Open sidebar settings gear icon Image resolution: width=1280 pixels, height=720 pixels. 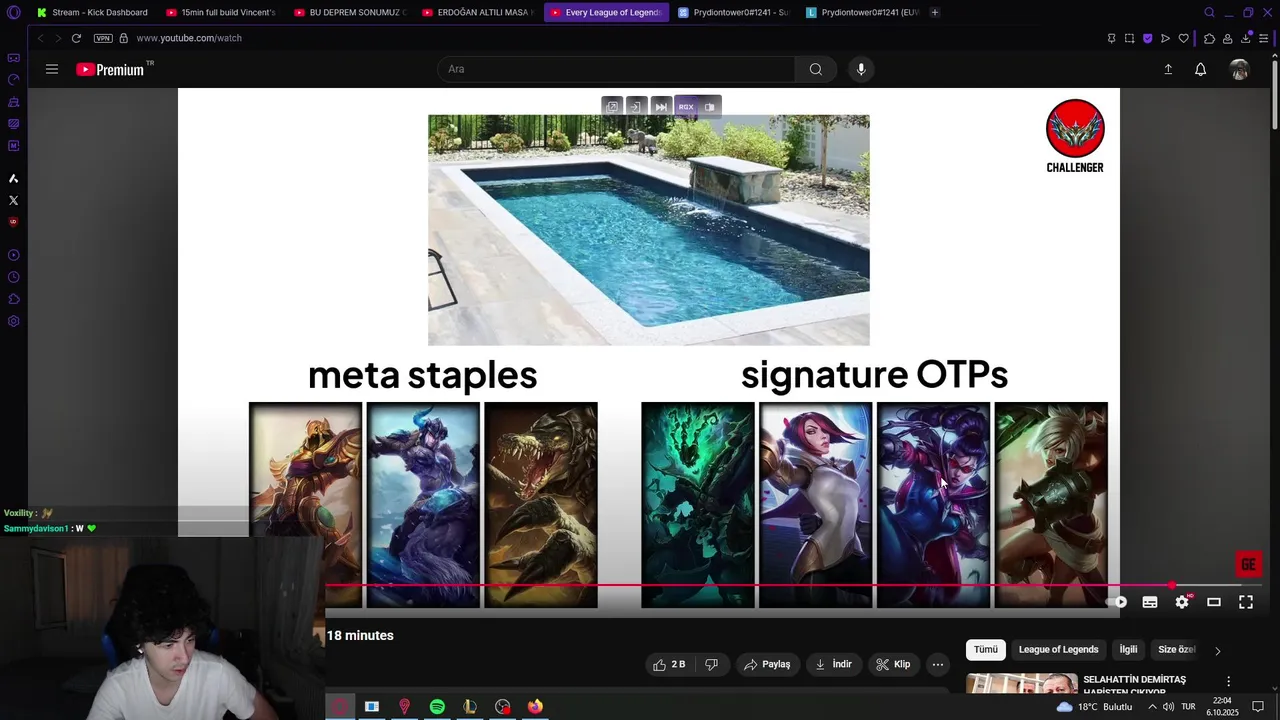[x=13, y=321]
